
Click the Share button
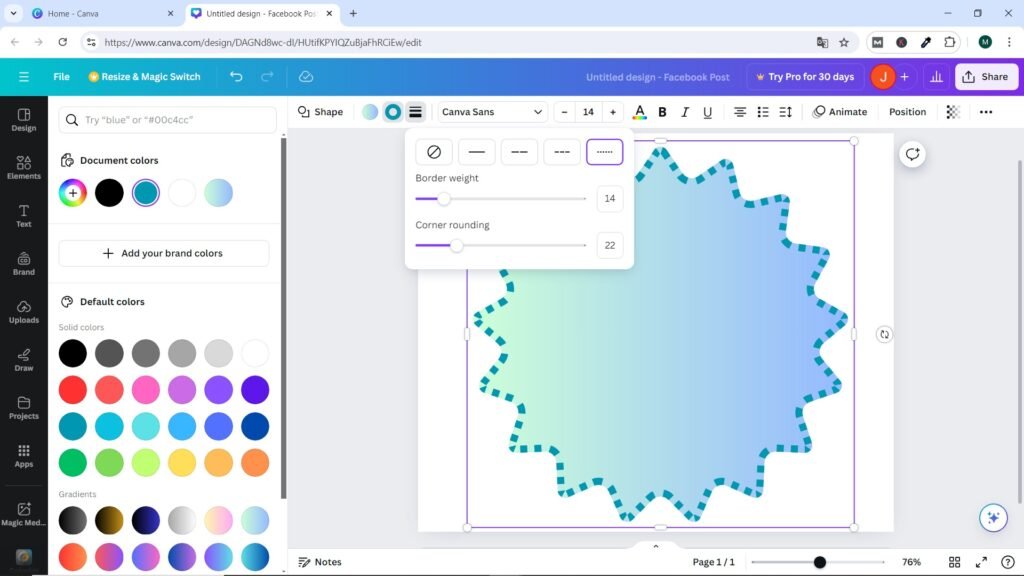pos(984,77)
